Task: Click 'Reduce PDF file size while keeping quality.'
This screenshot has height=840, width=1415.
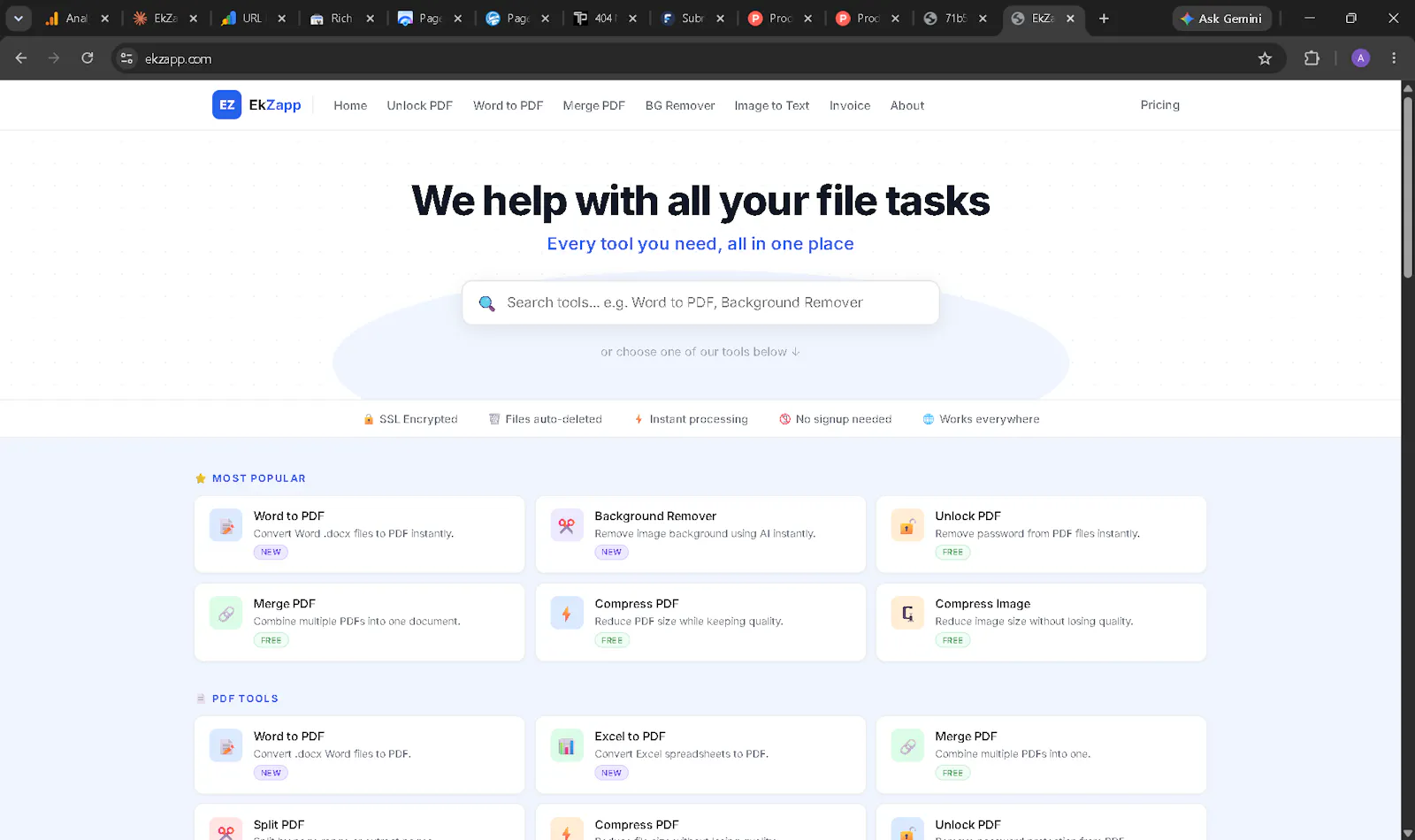Action: [689, 622]
